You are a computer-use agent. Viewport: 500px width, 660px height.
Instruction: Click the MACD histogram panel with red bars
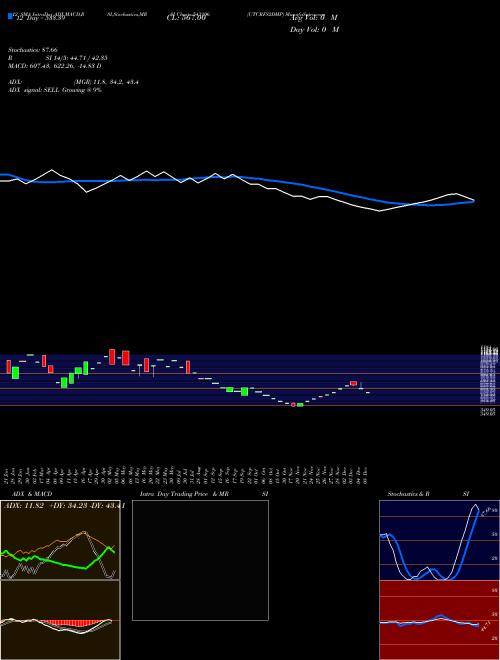click(60, 620)
